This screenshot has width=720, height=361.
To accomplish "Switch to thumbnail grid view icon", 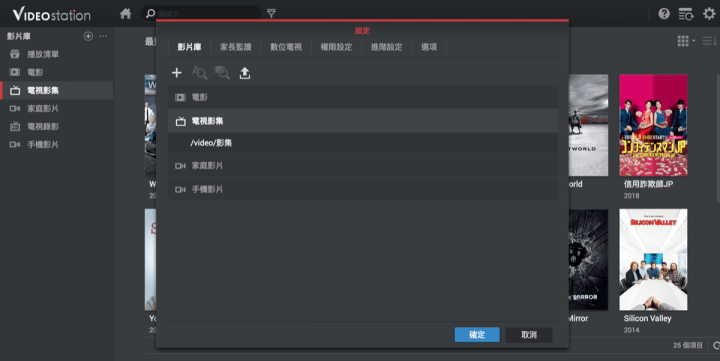I will (683, 41).
